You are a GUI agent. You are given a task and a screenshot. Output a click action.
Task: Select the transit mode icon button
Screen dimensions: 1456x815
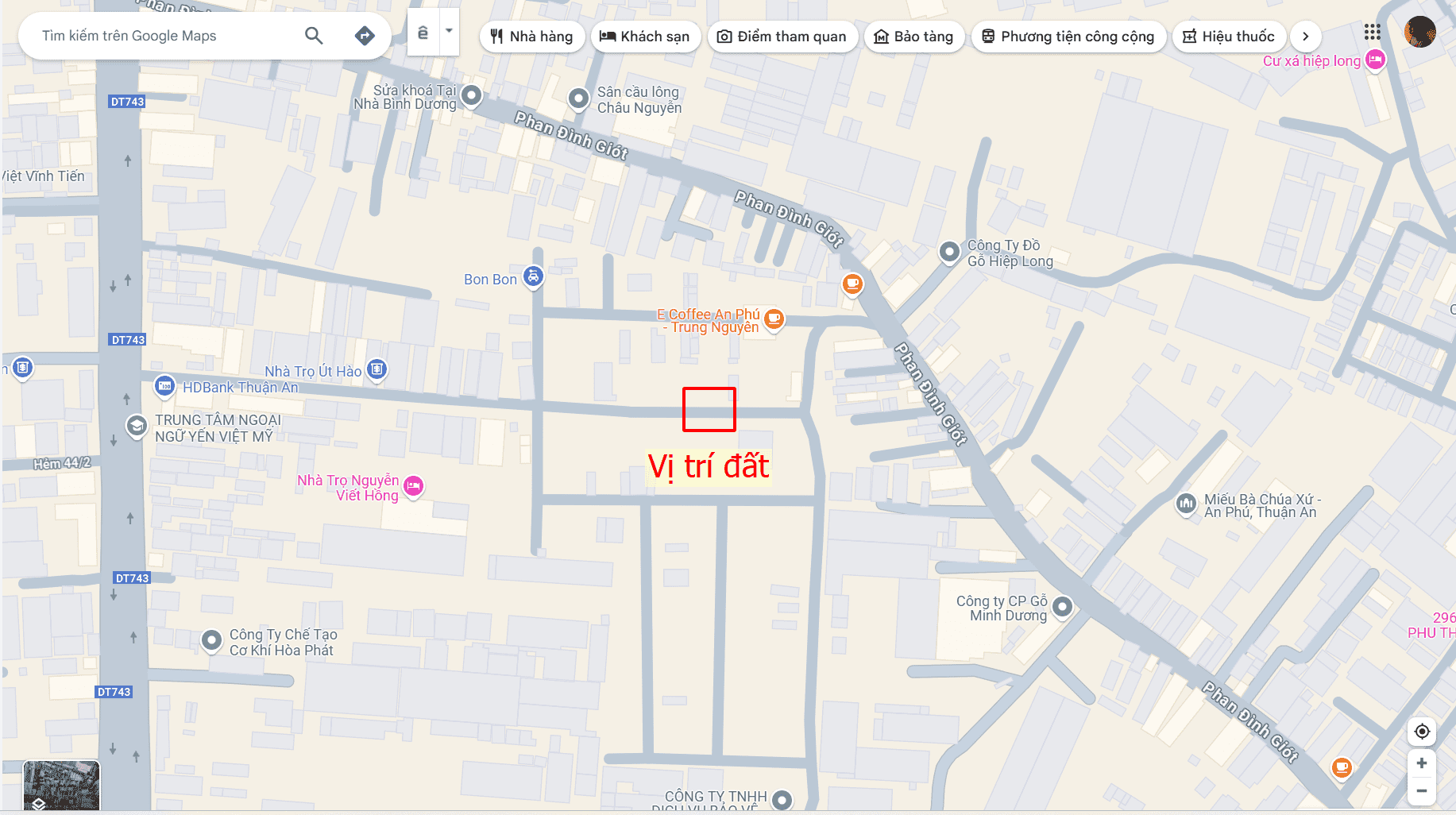click(x=423, y=32)
